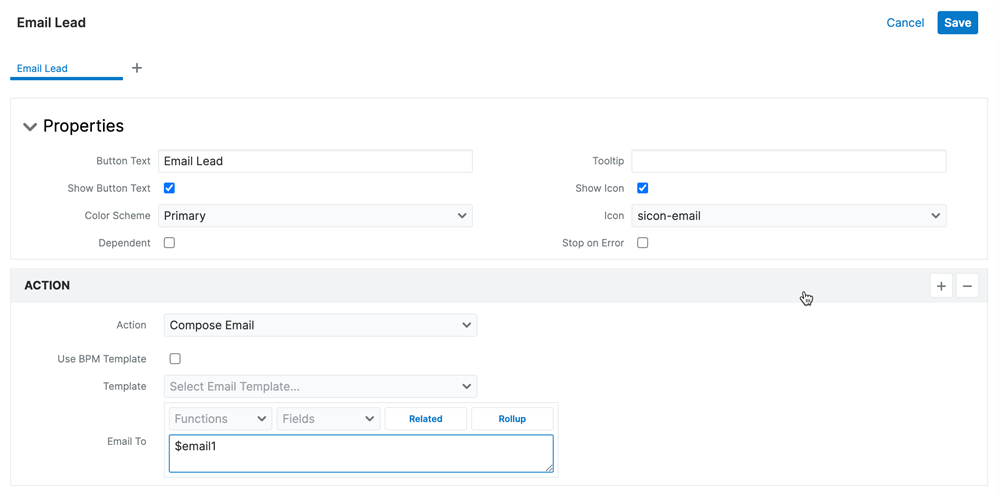The width and height of the screenshot is (999, 498).
Task: Click the Cancel link
Action: tap(905, 23)
